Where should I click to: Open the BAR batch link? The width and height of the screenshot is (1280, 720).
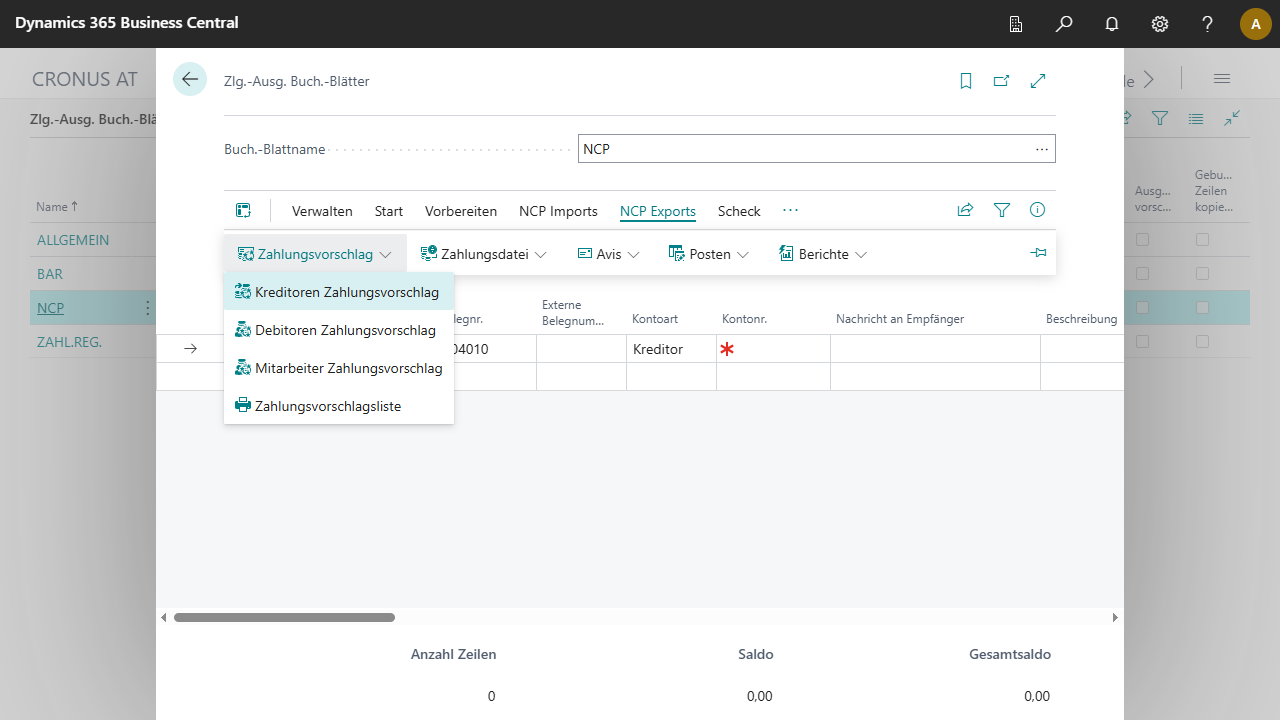(x=50, y=274)
